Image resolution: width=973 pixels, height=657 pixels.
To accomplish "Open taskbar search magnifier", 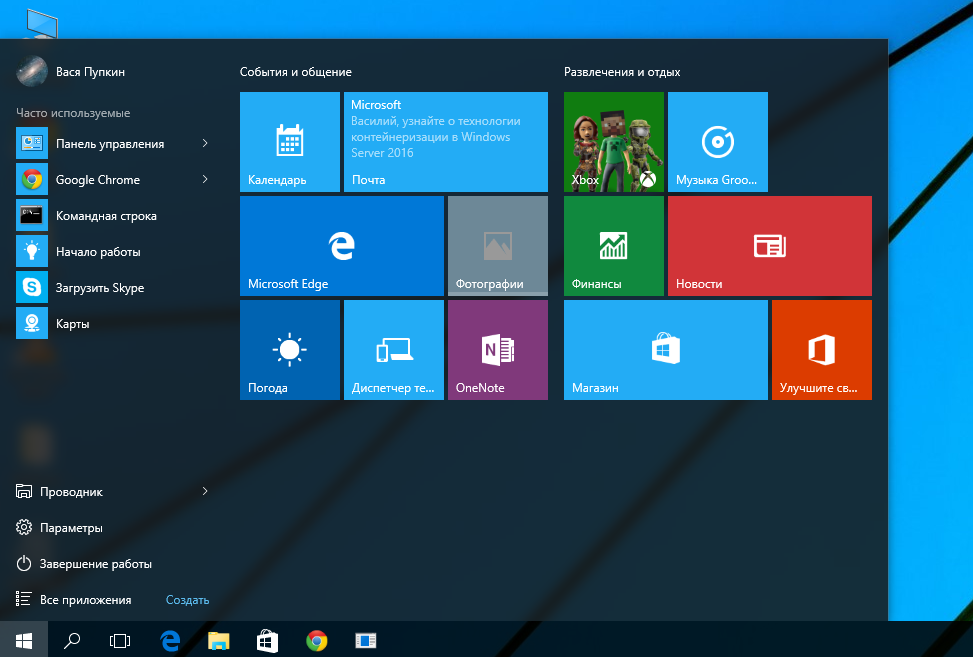I will click(x=72, y=640).
